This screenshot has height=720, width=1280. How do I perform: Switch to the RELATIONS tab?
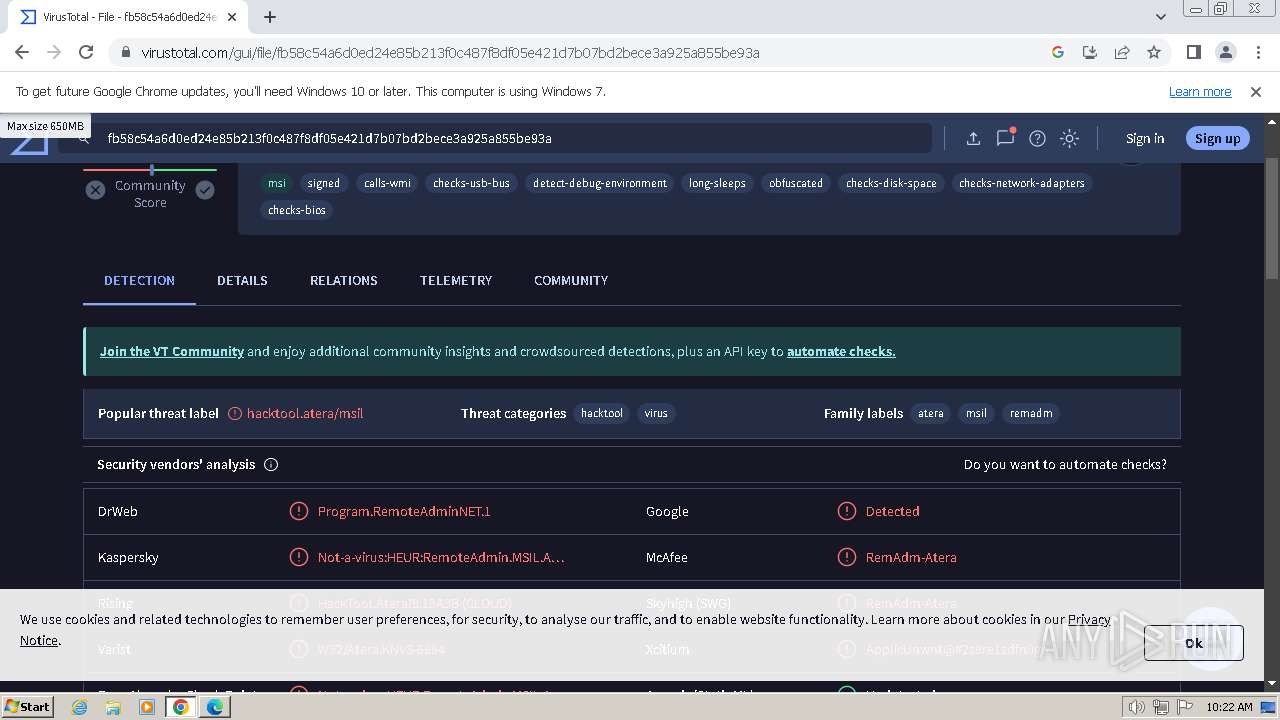(344, 281)
